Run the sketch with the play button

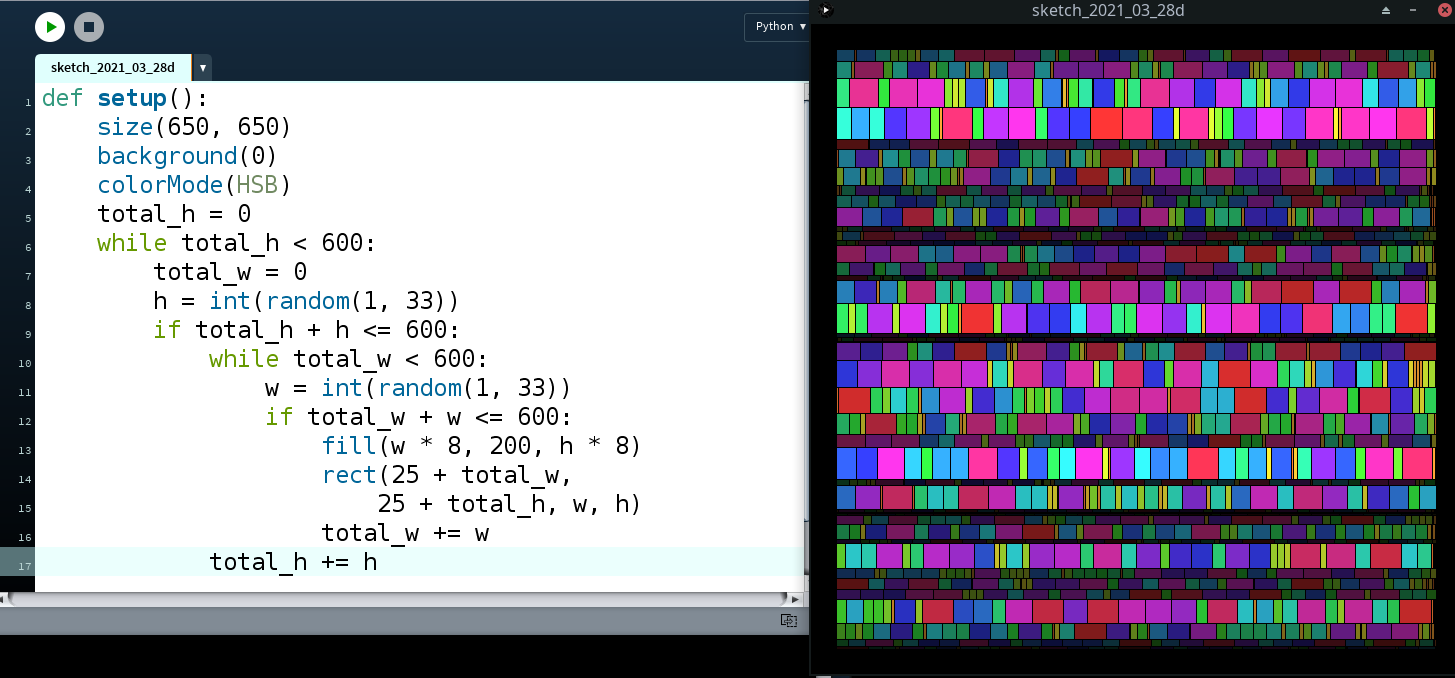pyautogui.click(x=50, y=27)
